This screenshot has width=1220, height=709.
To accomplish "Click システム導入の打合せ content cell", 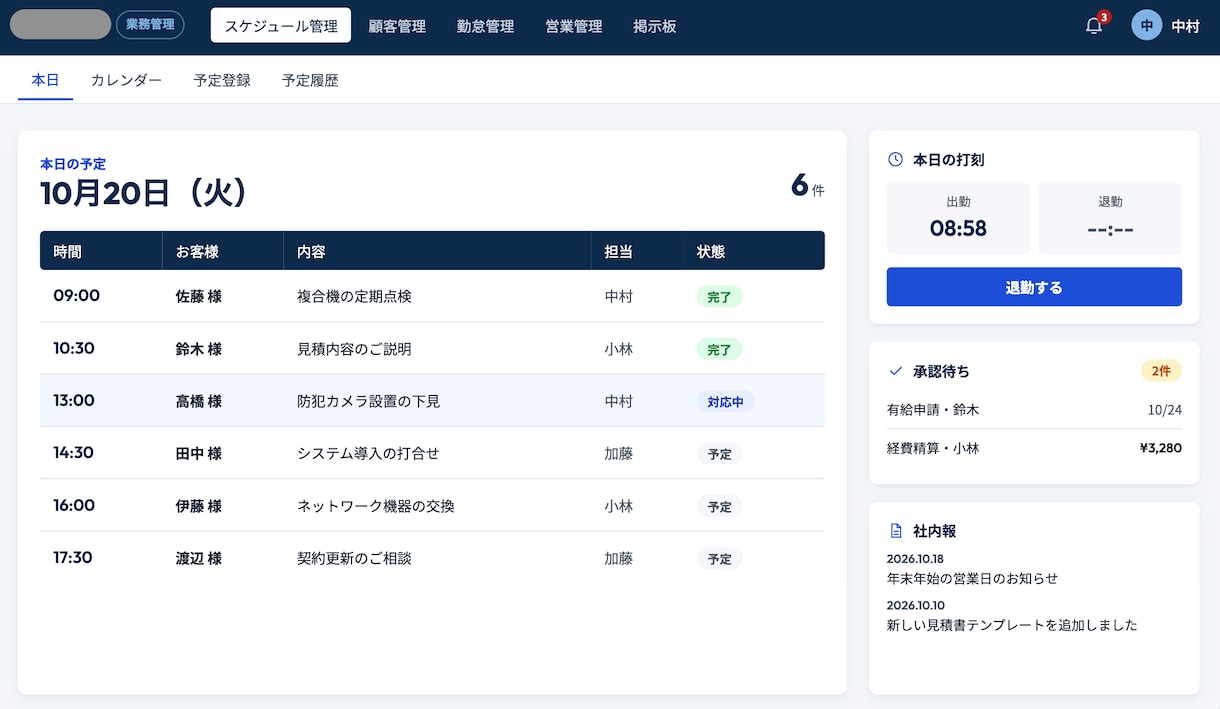I will (368, 453).
